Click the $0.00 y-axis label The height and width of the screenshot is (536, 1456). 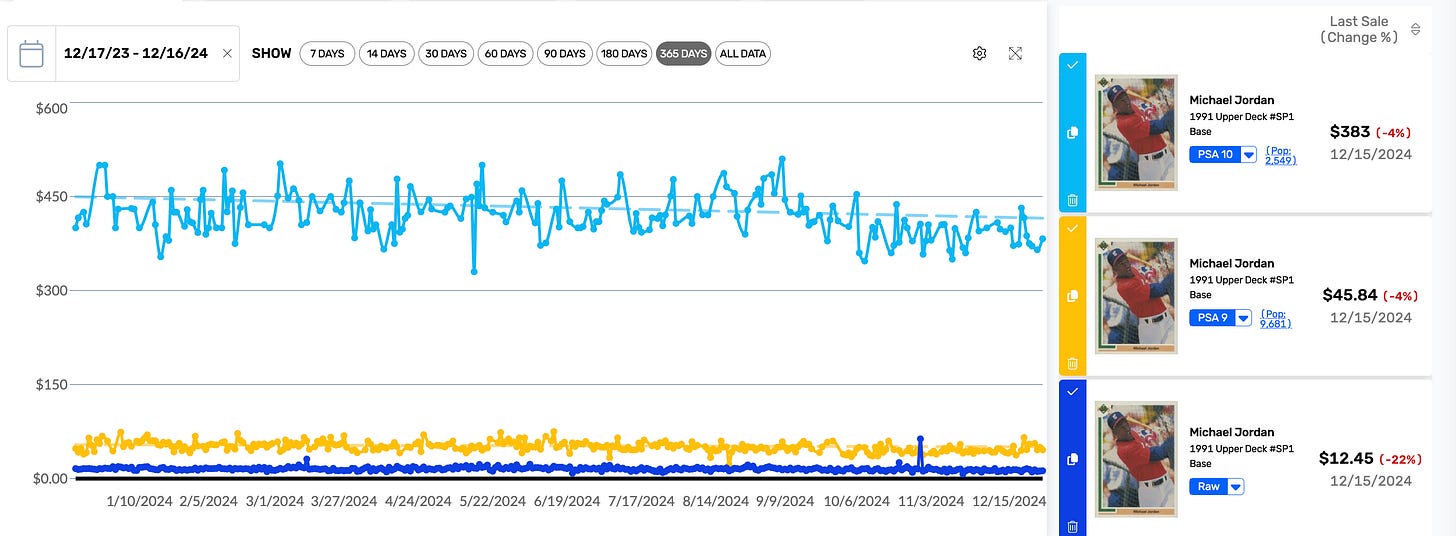(x=50, y=479)
